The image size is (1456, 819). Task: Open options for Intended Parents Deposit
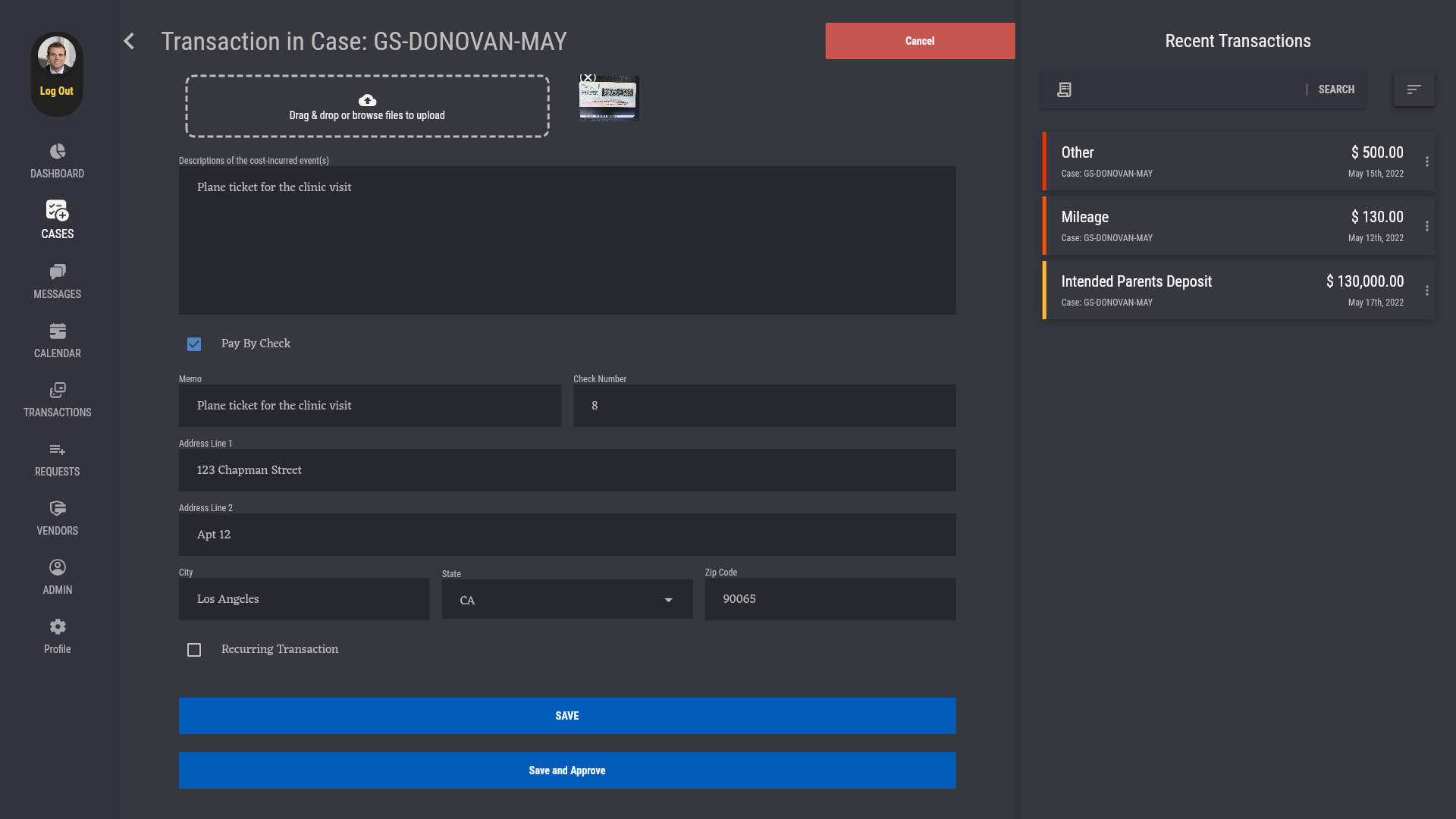tap(1427, 290)
